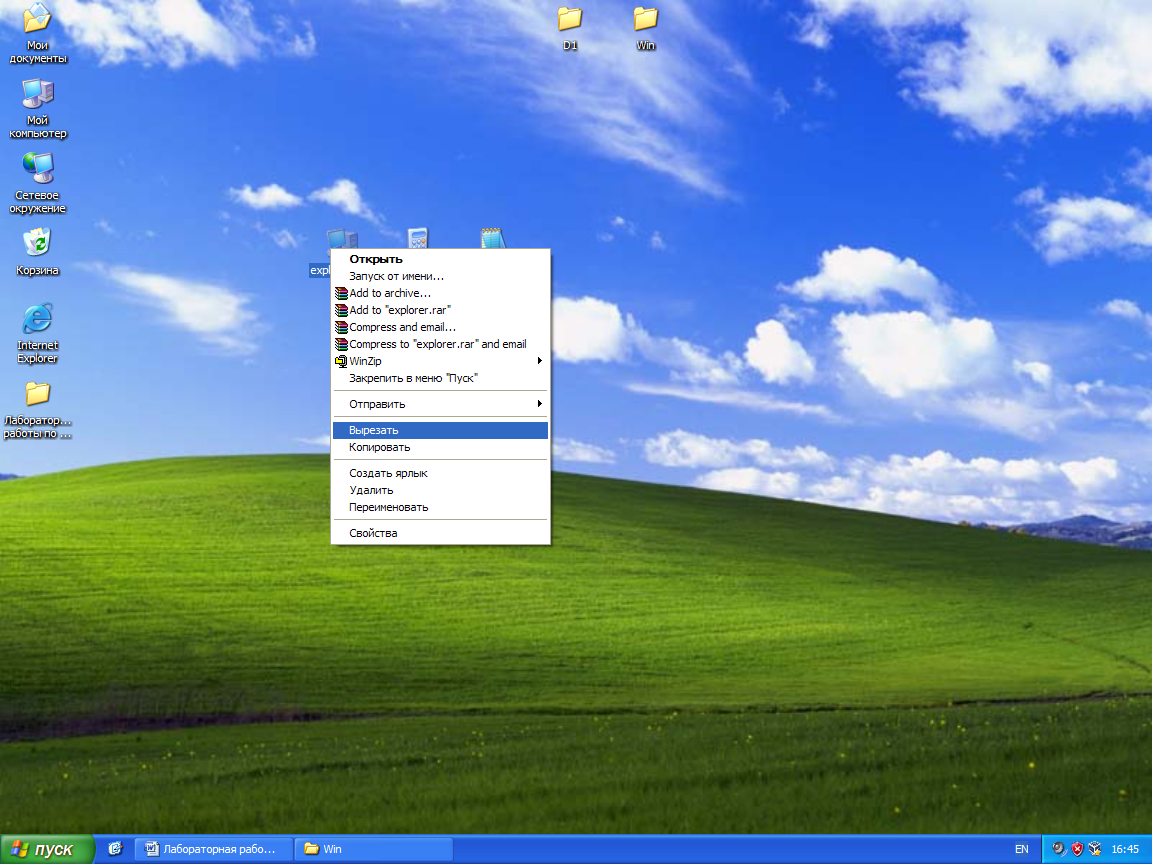Select the Сетевое окружение desktop icon

[37, 183]
